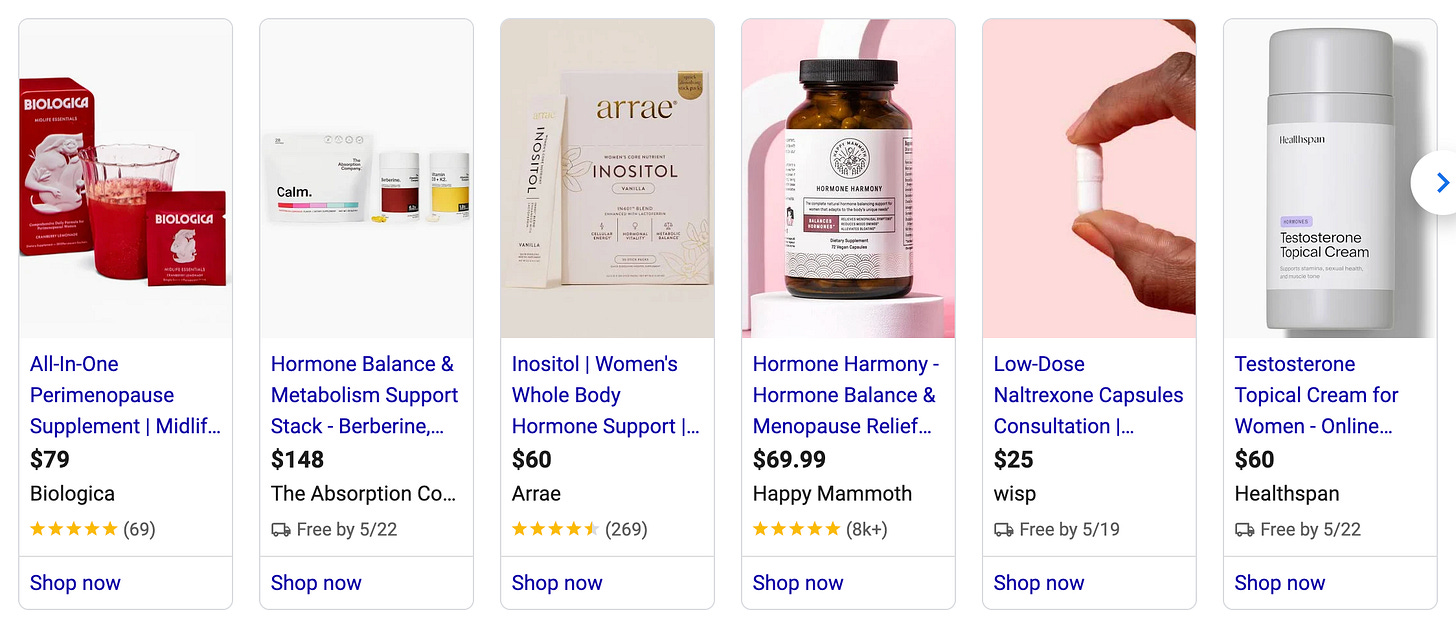This screenshot has height=623, width=1456.
Task: Open the Testosterone Topical Cream image
Action: pyautogui.click(x=1331, y=178)
